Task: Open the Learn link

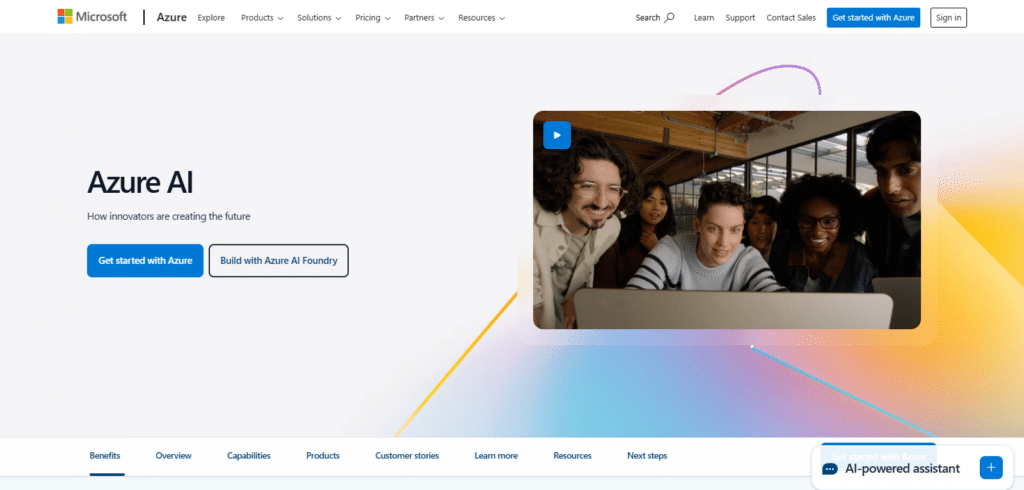Action: click(x=703, y=18)
